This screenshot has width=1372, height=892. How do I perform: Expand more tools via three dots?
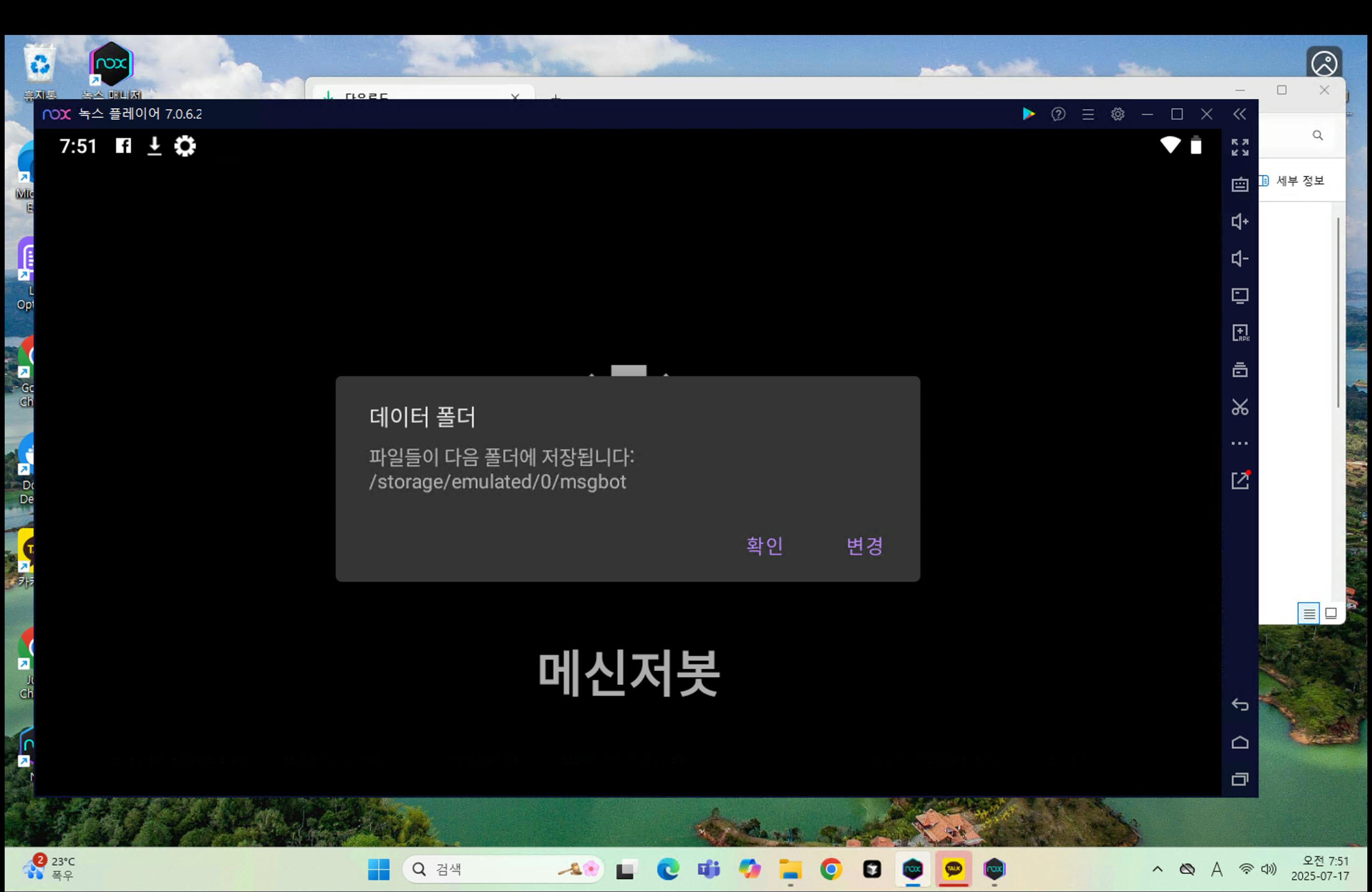(1239, 444)
